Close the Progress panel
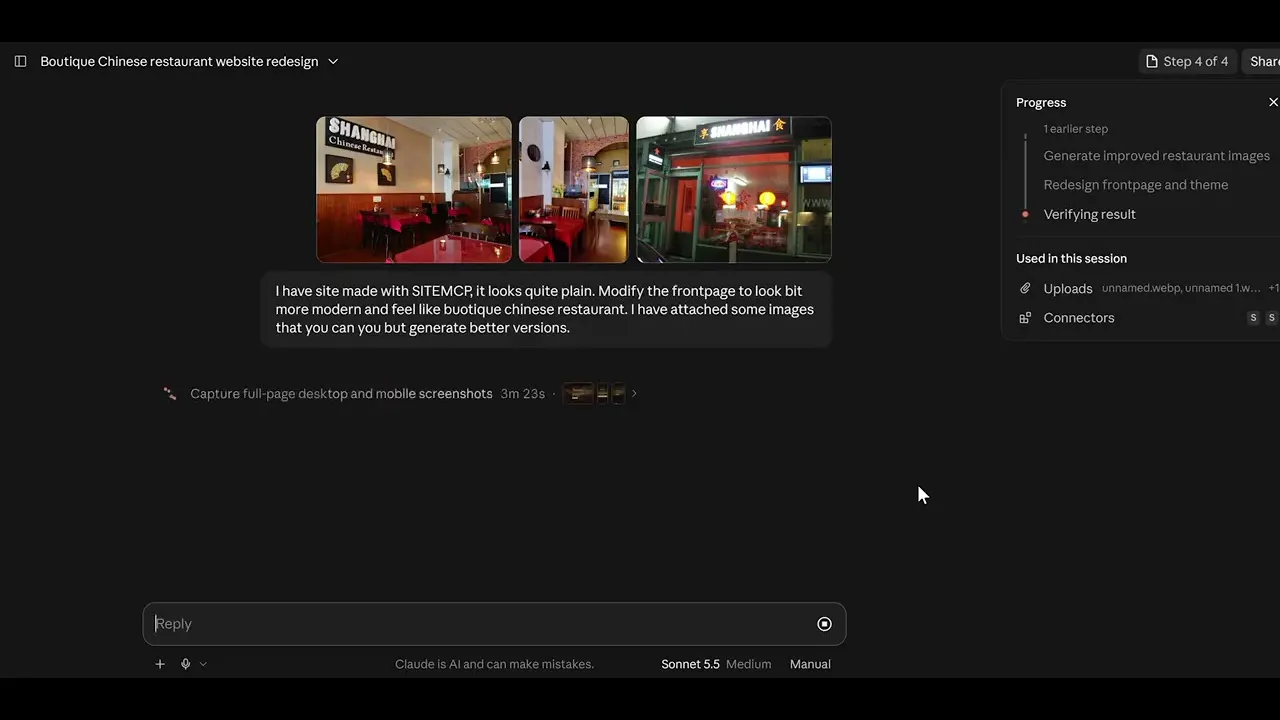The image size is (1280, 720). pos(1273,102)
